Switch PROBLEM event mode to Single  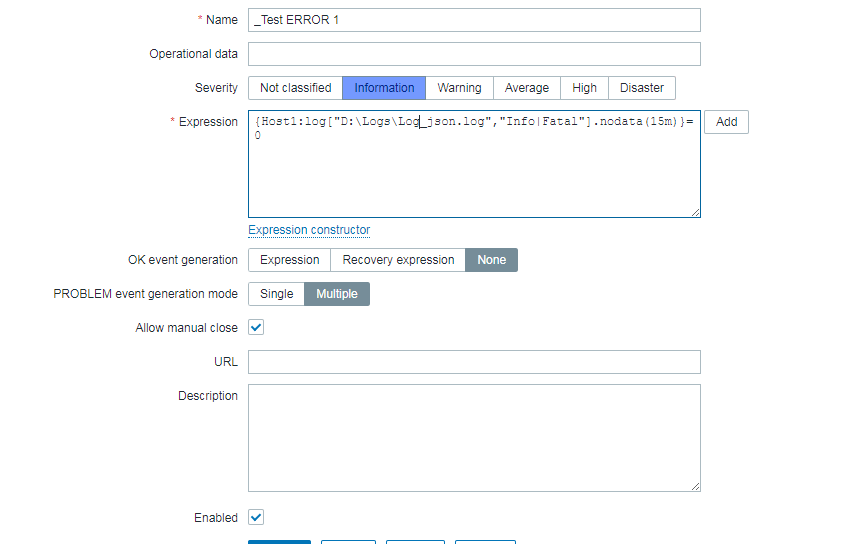(x=276, y=294)
